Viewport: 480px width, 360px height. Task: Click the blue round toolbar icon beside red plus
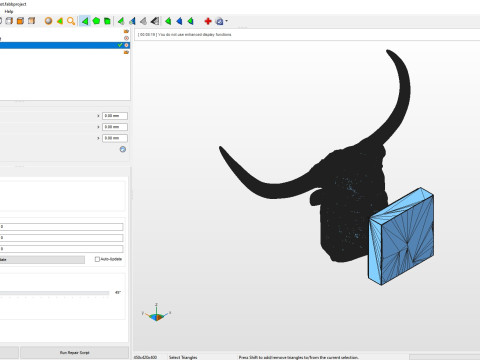pyautogui.click(x=219, y=21)
